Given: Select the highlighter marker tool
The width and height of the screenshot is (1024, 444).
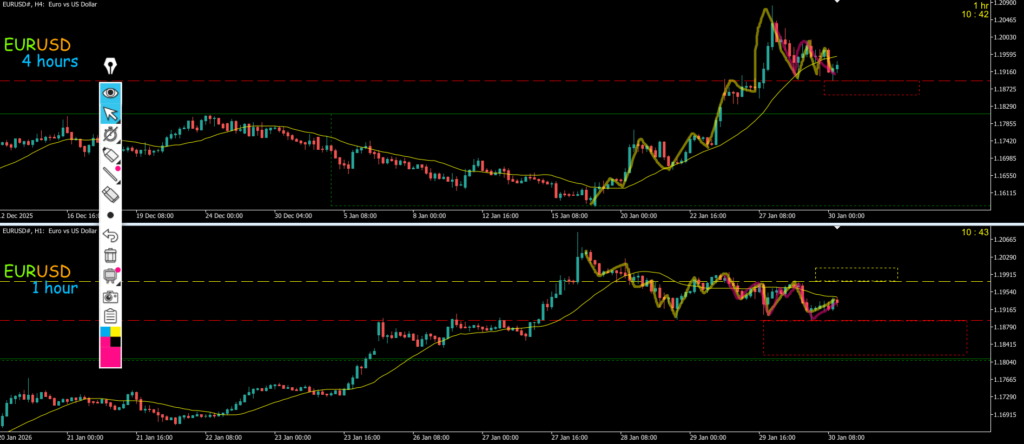Looking at the screenshot, I should (x=110, y=156).
